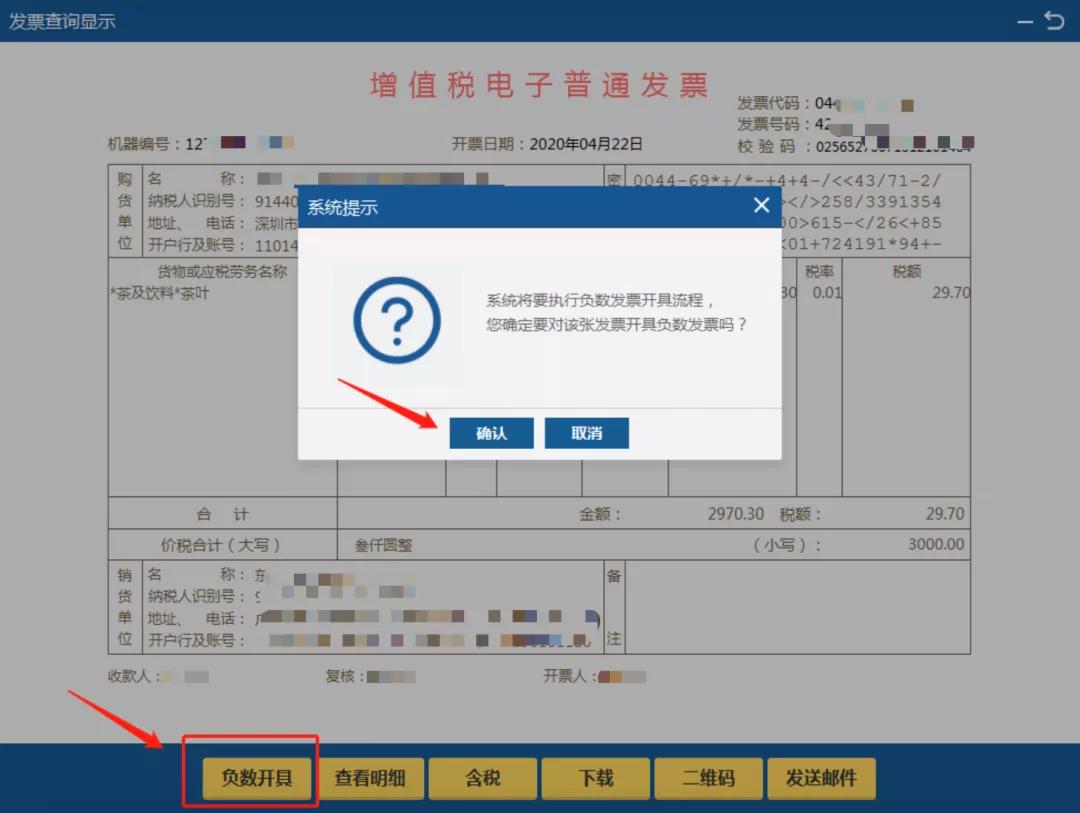Click the 发票号码 label
Viewport: 1080px width, 813px height.
[769, 124]
